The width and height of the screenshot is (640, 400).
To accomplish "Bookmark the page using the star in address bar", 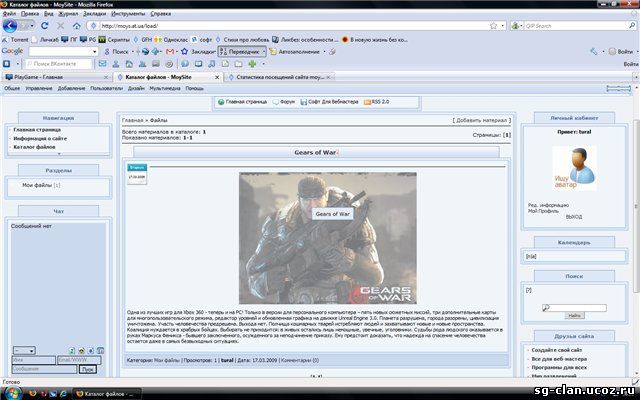I will pos(493,26).
